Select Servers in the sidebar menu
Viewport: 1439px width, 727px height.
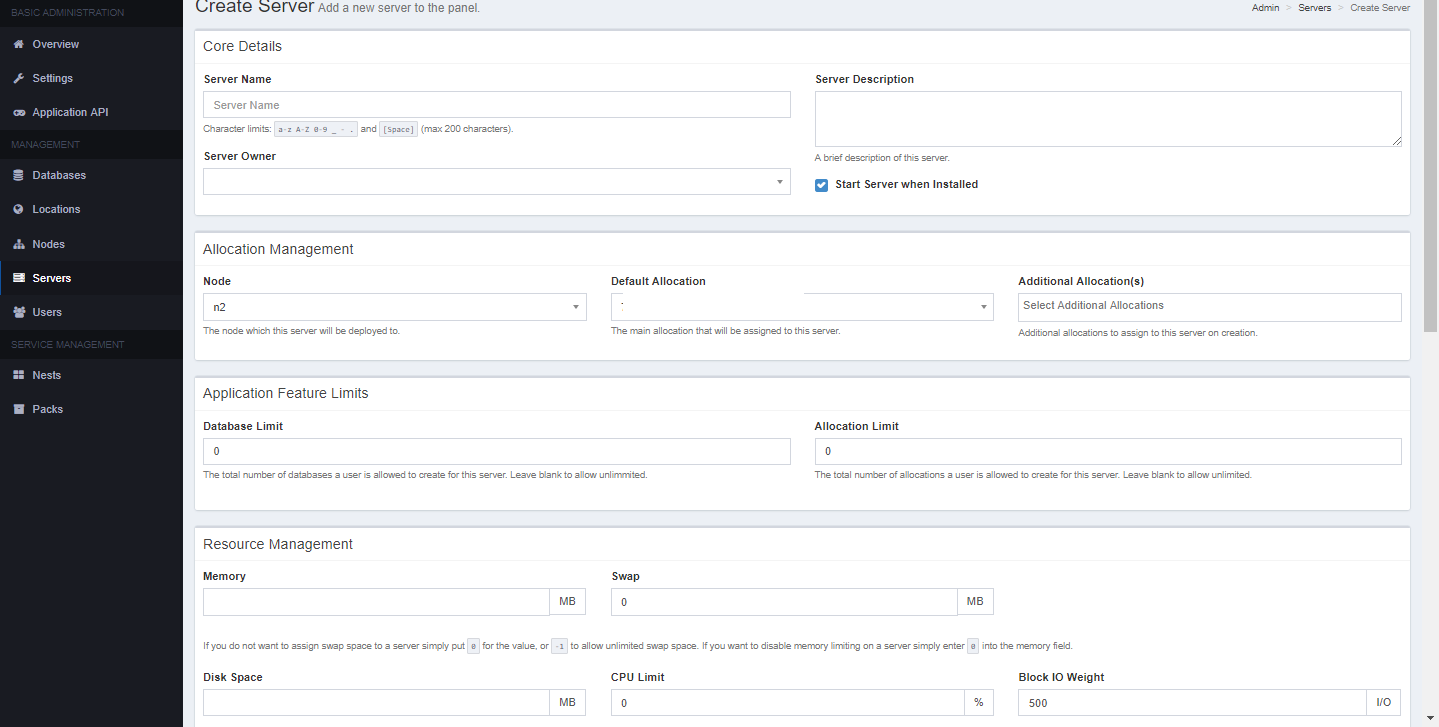click(x=51, y=278)
